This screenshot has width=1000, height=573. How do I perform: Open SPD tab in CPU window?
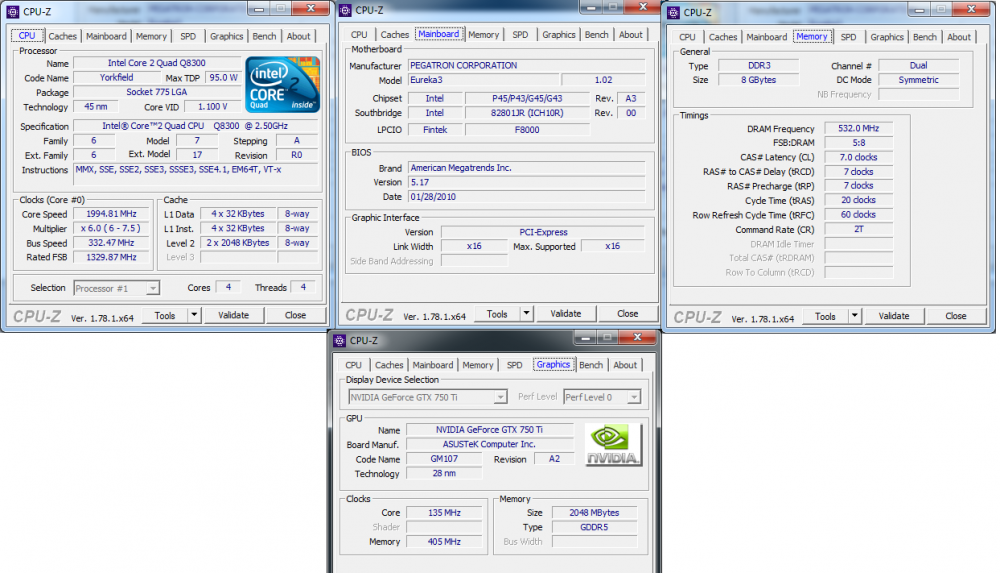(x=188, y=36)
